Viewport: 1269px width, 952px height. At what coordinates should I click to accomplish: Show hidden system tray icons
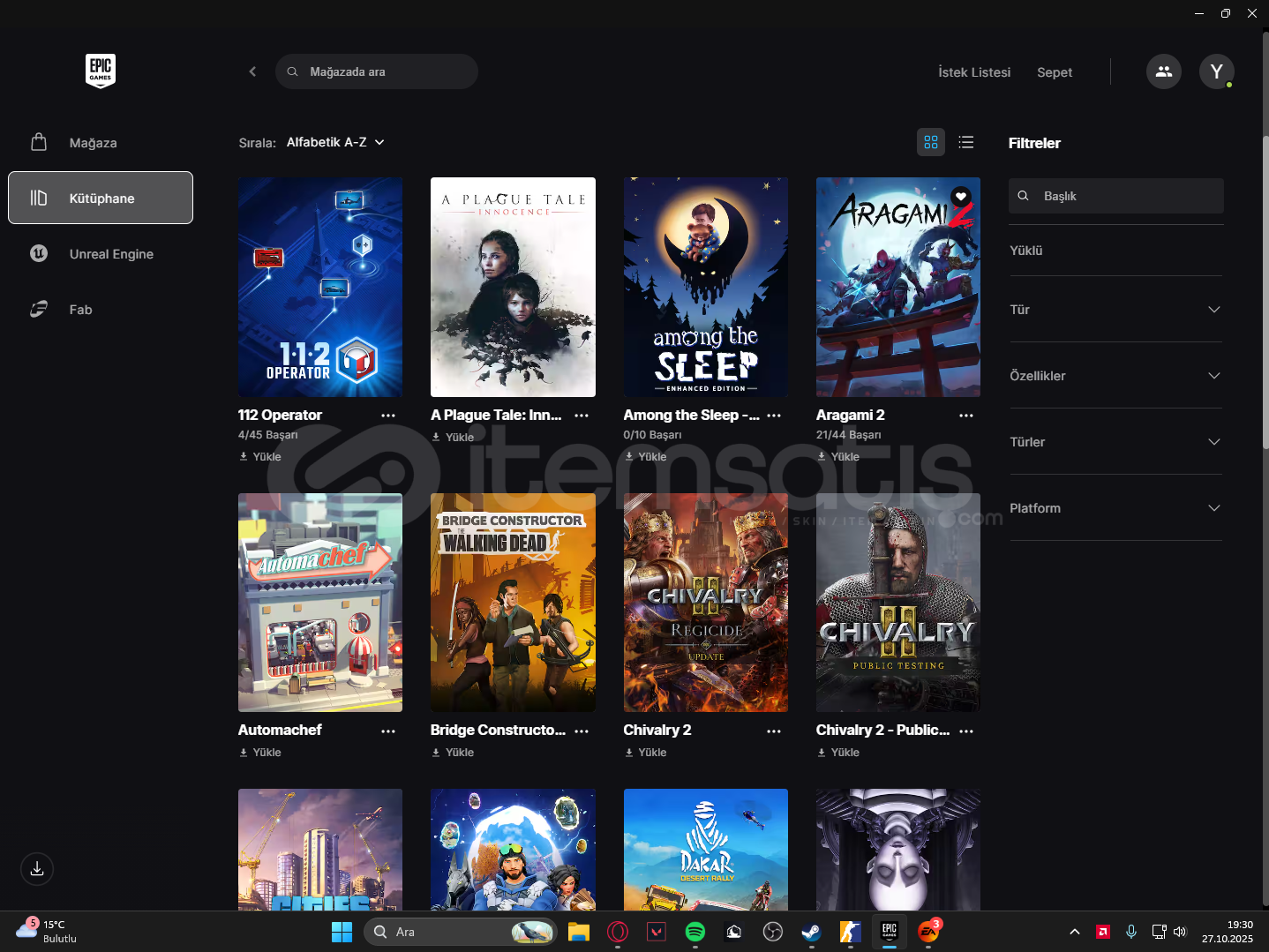[x=1075, y=932]
